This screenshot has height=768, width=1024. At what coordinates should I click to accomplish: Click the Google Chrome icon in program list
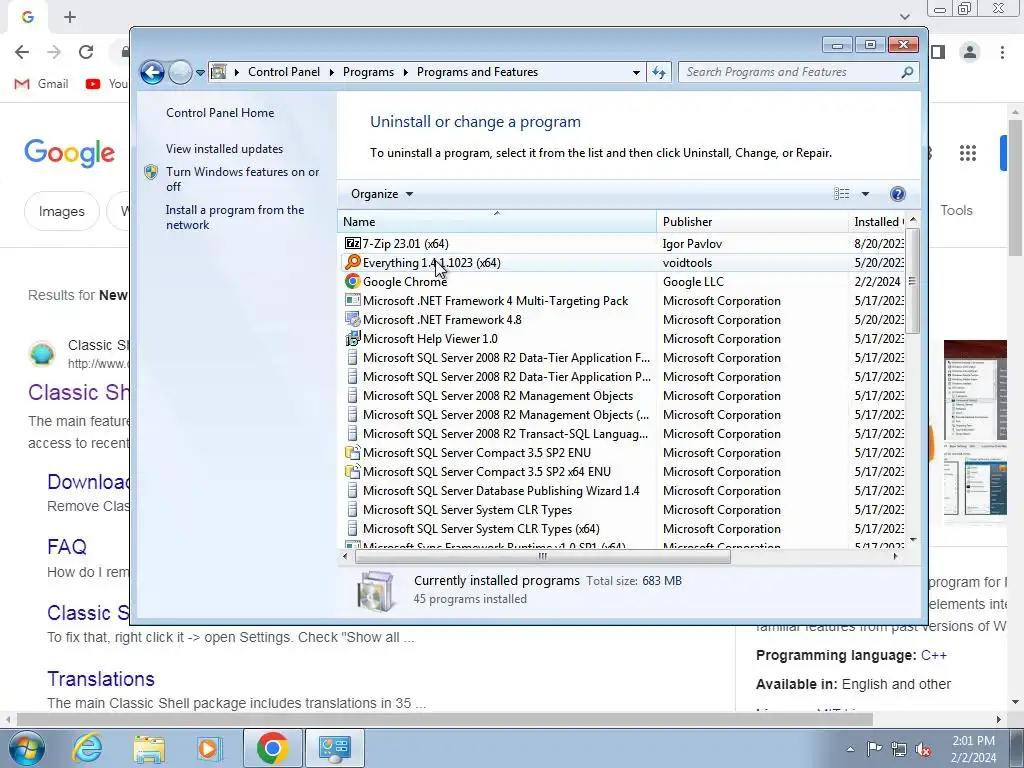click(x=353, y=281)
